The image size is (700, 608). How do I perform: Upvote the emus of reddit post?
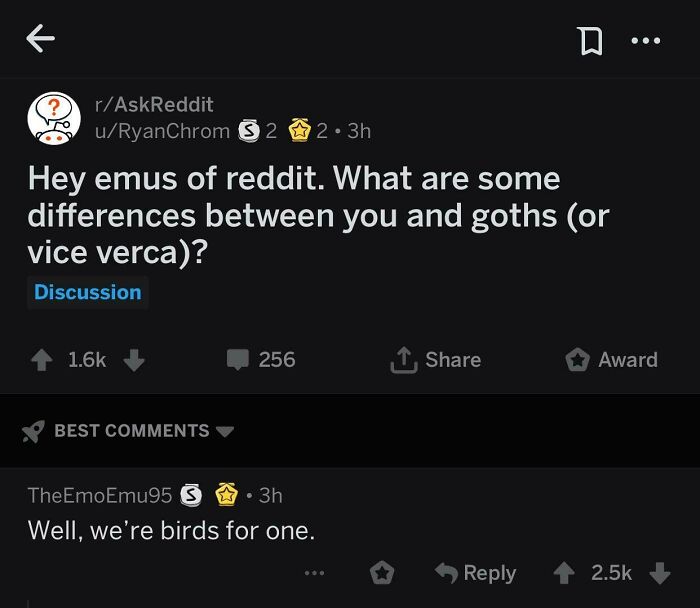click(42, 360)
